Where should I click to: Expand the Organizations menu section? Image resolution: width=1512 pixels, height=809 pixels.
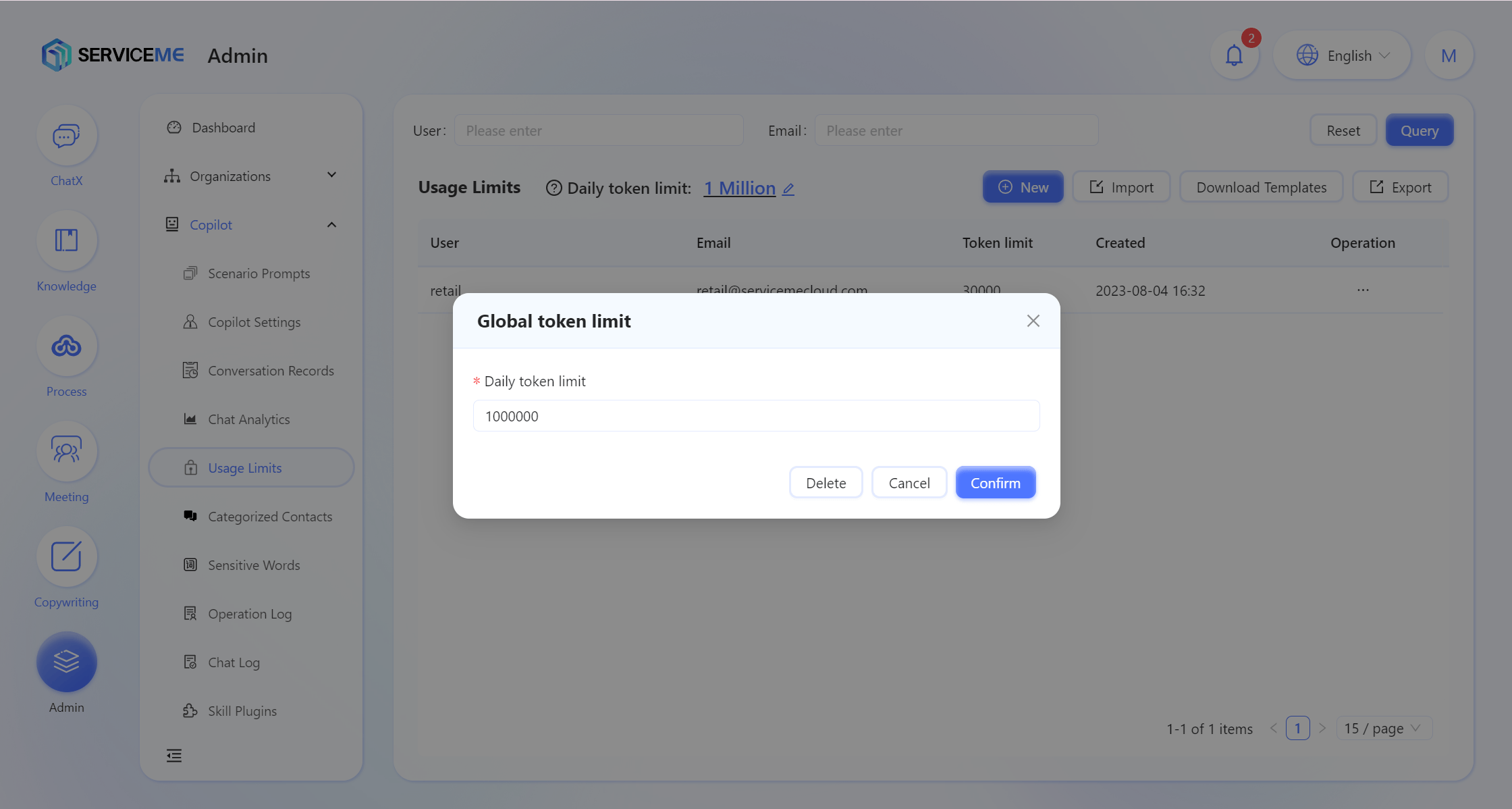[x=251, y=176]
